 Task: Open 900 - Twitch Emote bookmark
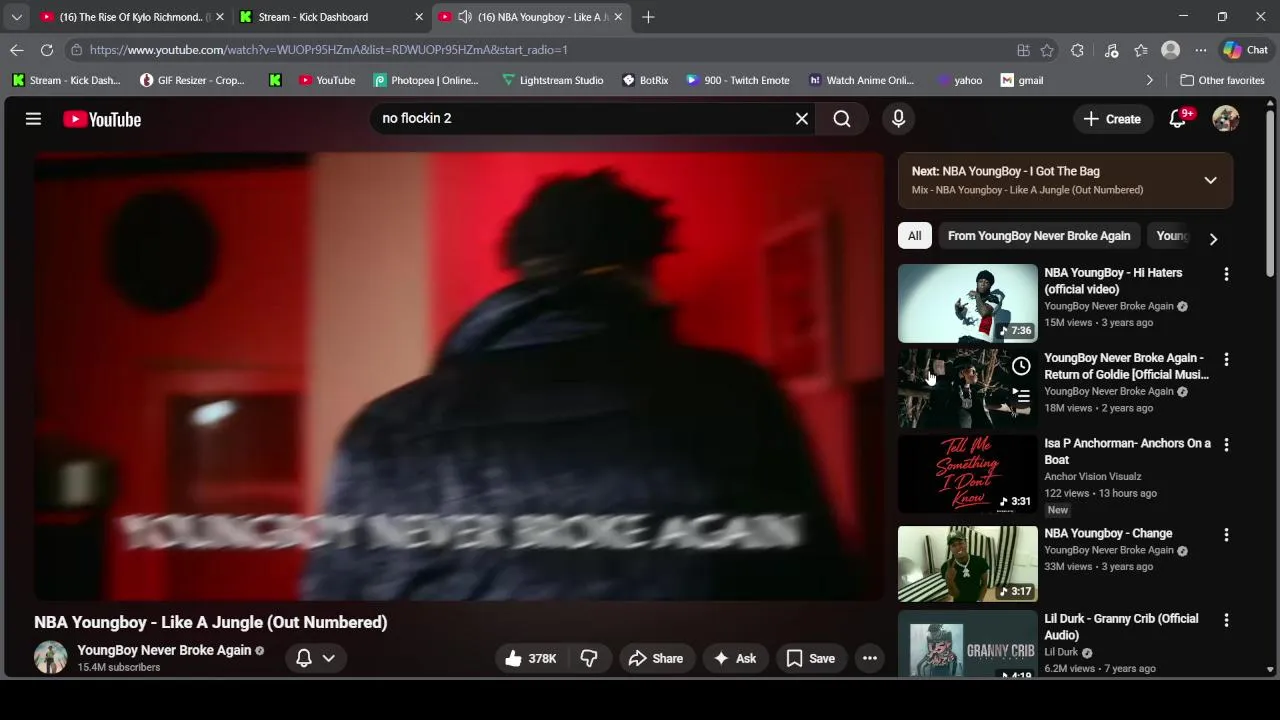[x=737, y=80]
